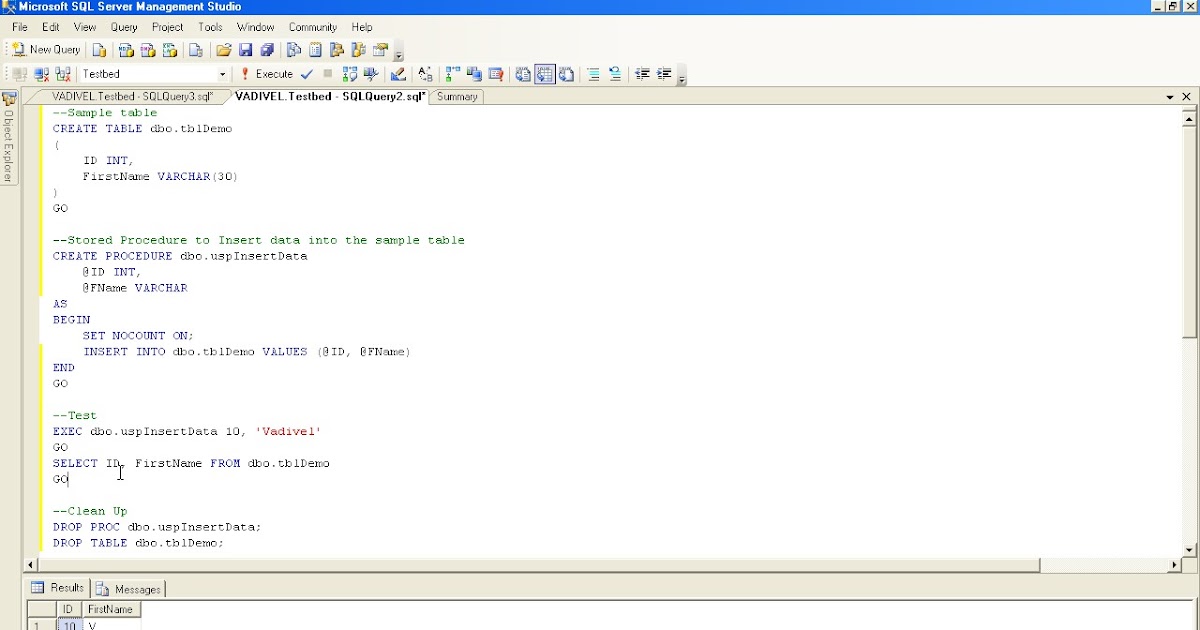Toggle Results to Text output mode
The image size is (1200, 630).
(x=521, y=73)
